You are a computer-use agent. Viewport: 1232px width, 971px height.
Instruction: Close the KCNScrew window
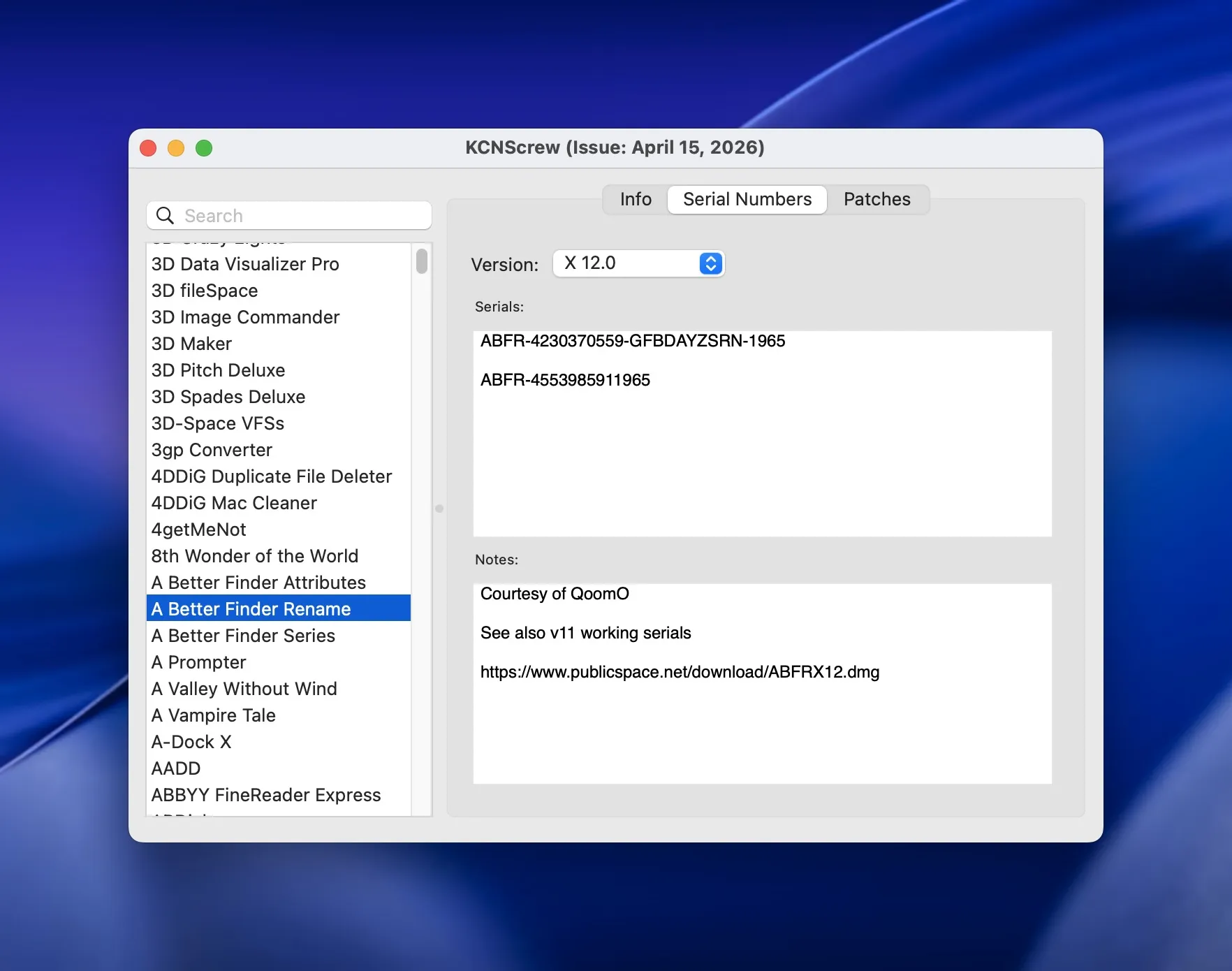click(x=148, y=148)
